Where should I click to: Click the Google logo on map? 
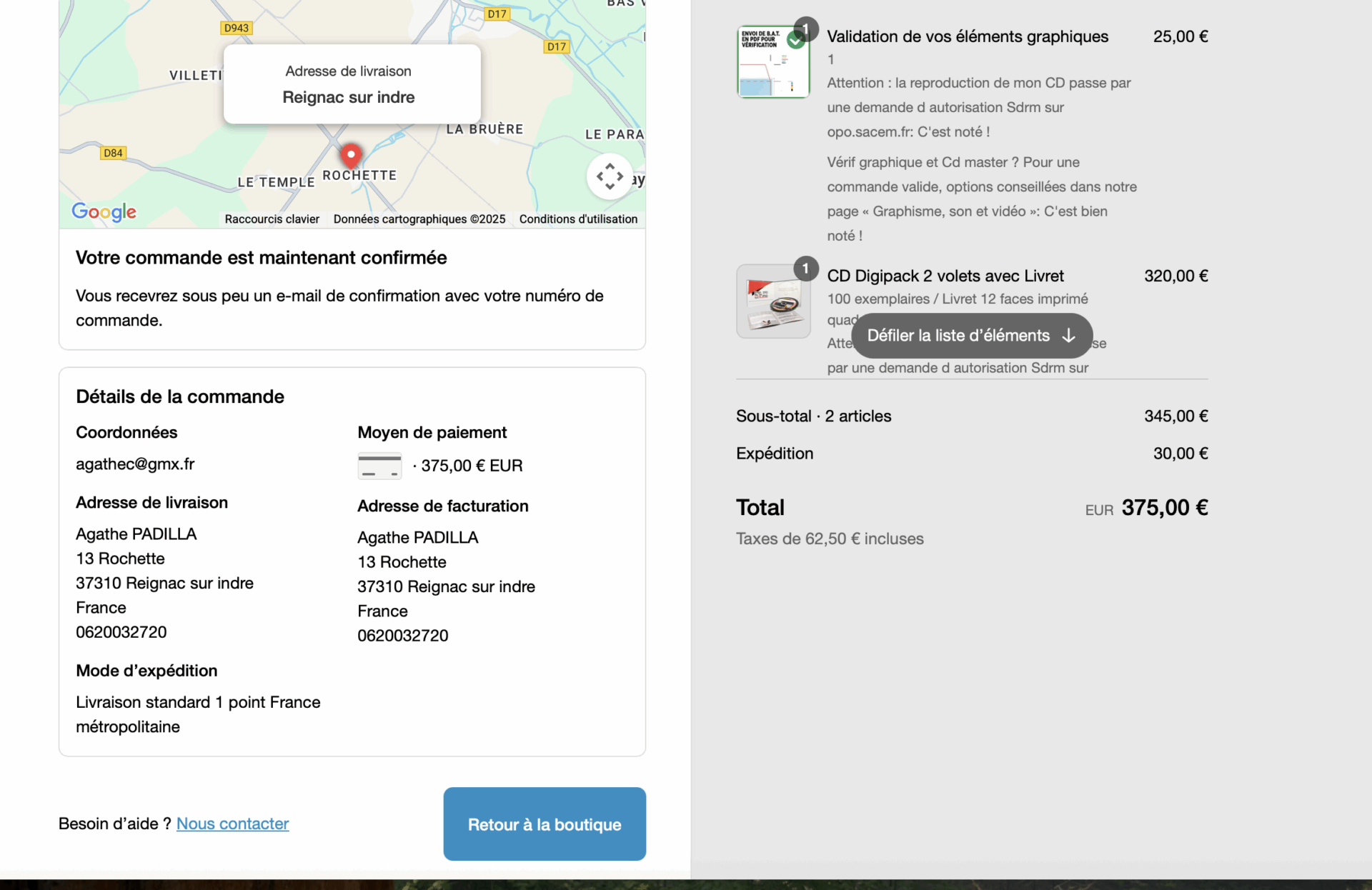[x=104, y=211]
